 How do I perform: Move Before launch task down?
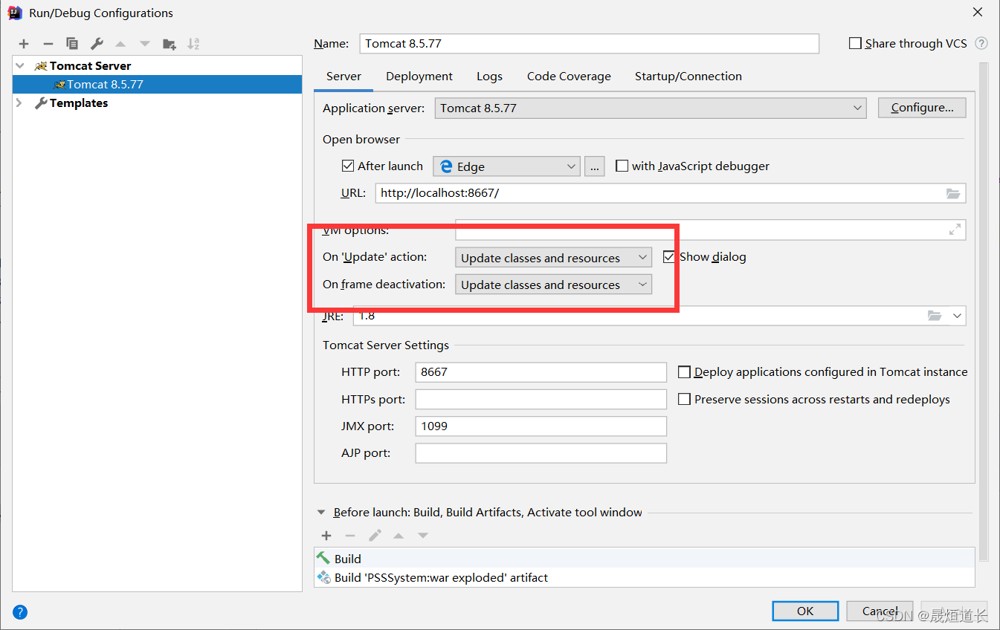423,536
